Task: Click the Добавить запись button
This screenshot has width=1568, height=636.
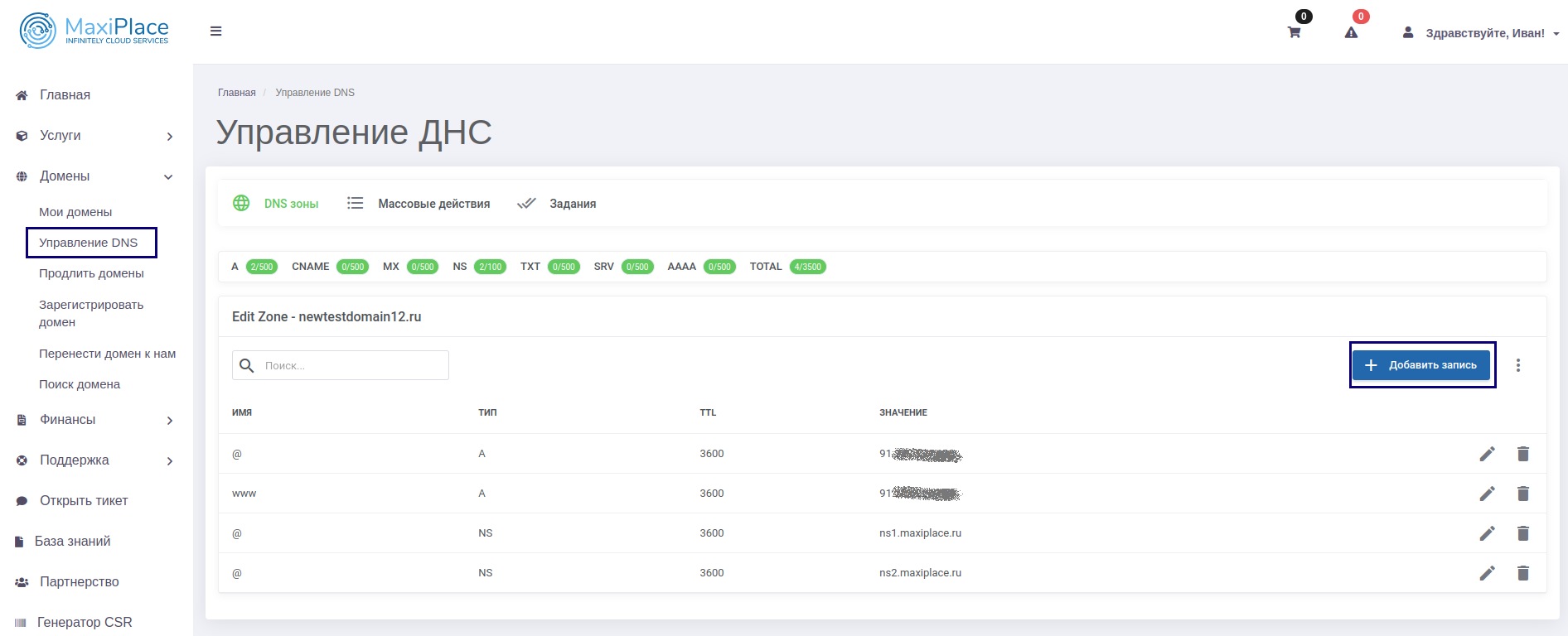Action: click(x=1421, y=365)
